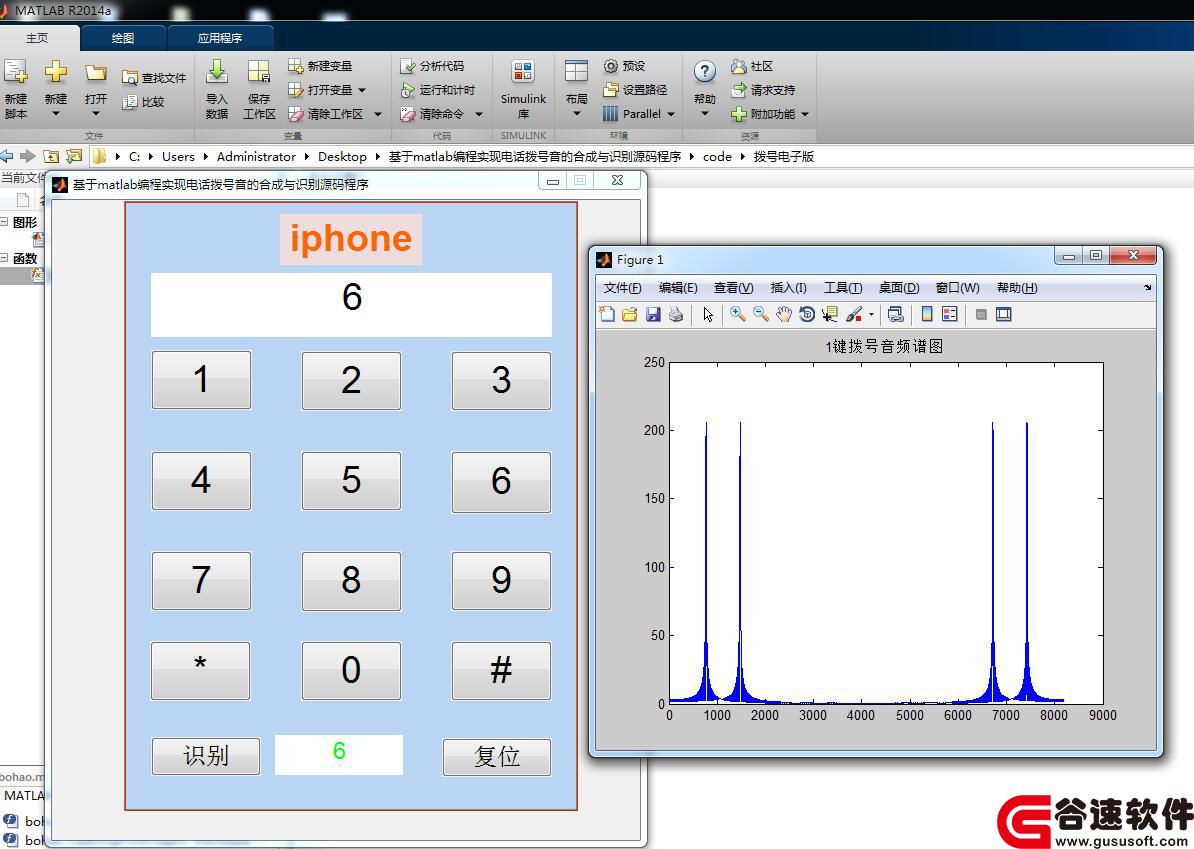Switch to the Plots (绘图) tab
1194x849 pixels.
[123, 38]
